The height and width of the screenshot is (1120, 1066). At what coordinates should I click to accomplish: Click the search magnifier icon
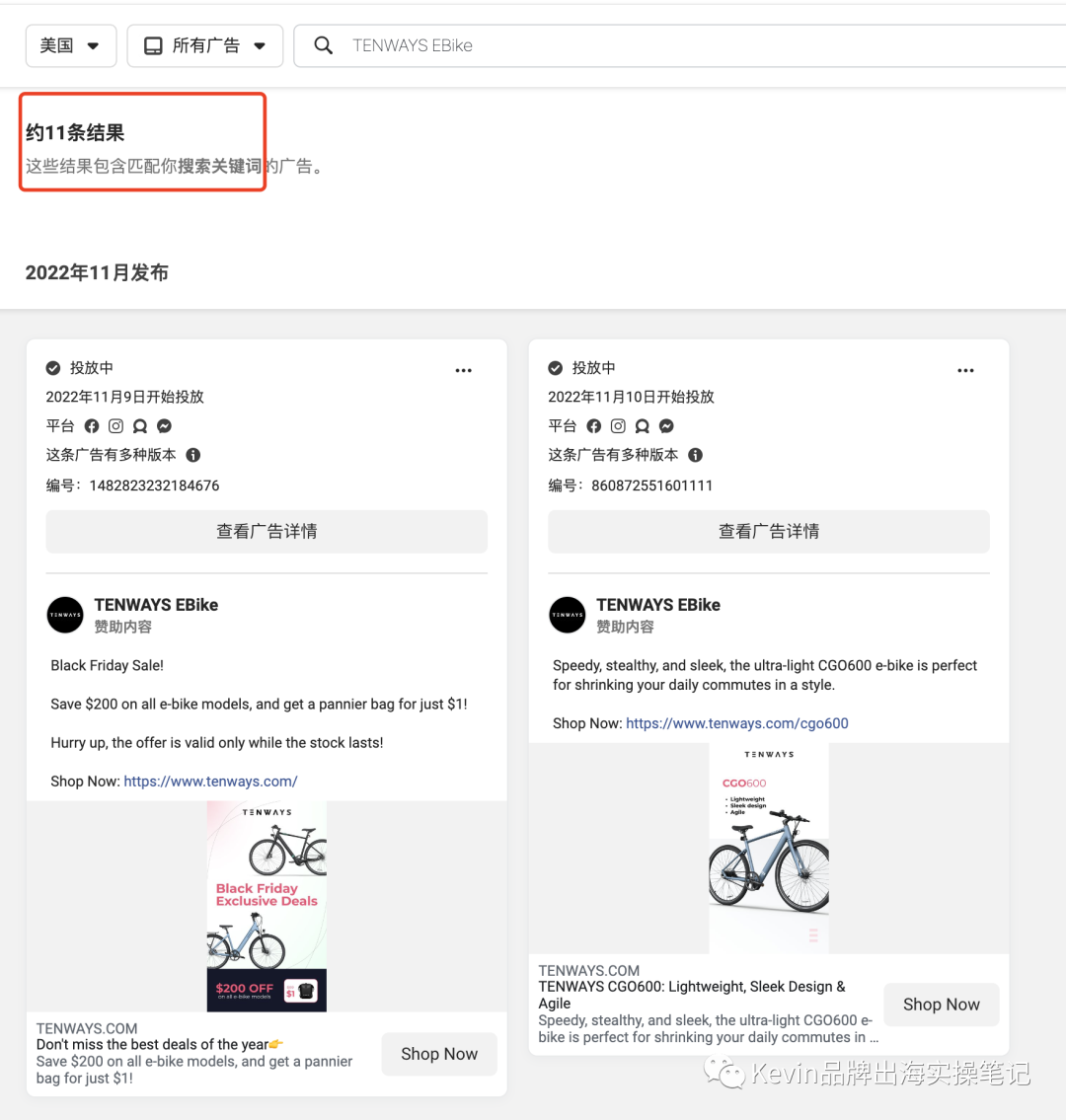pos(323,45)
